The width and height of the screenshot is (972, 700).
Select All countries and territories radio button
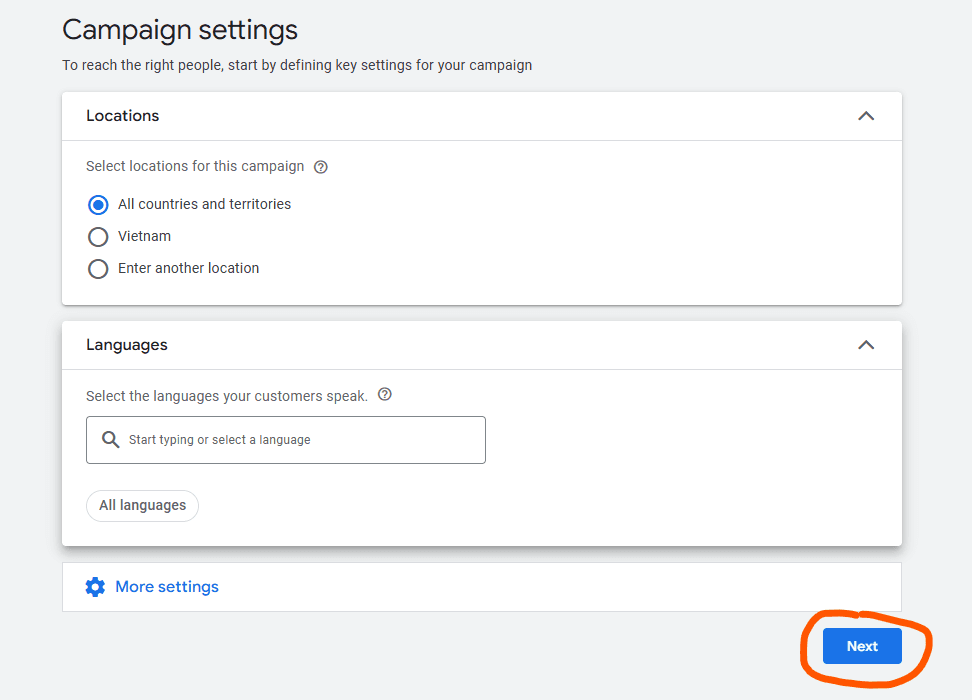[98, 205]
